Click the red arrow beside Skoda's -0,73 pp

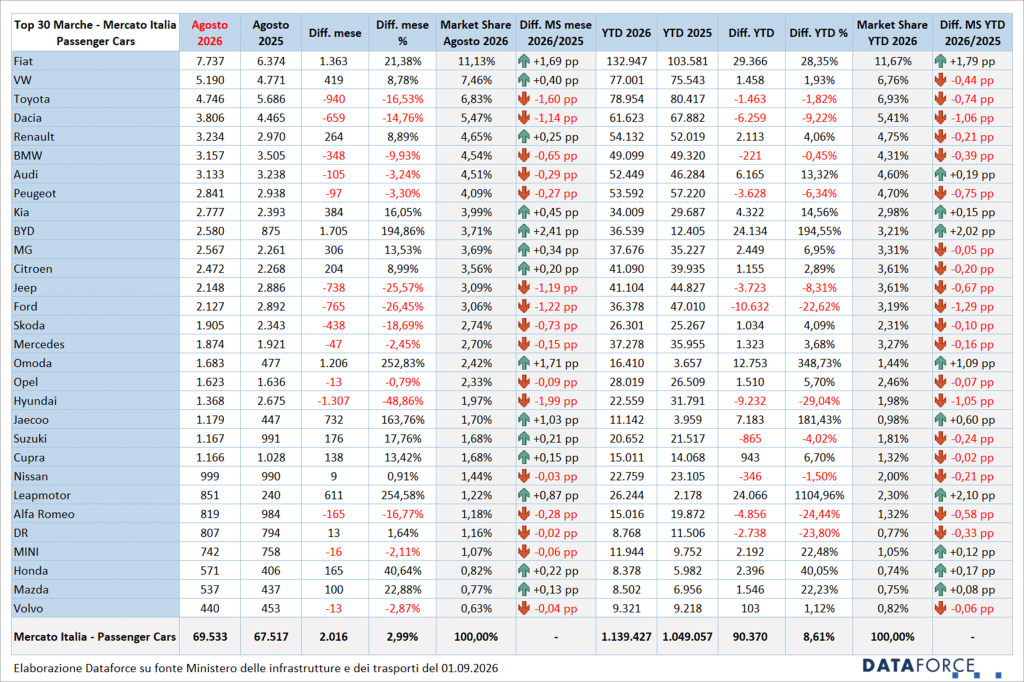[524, 325]
